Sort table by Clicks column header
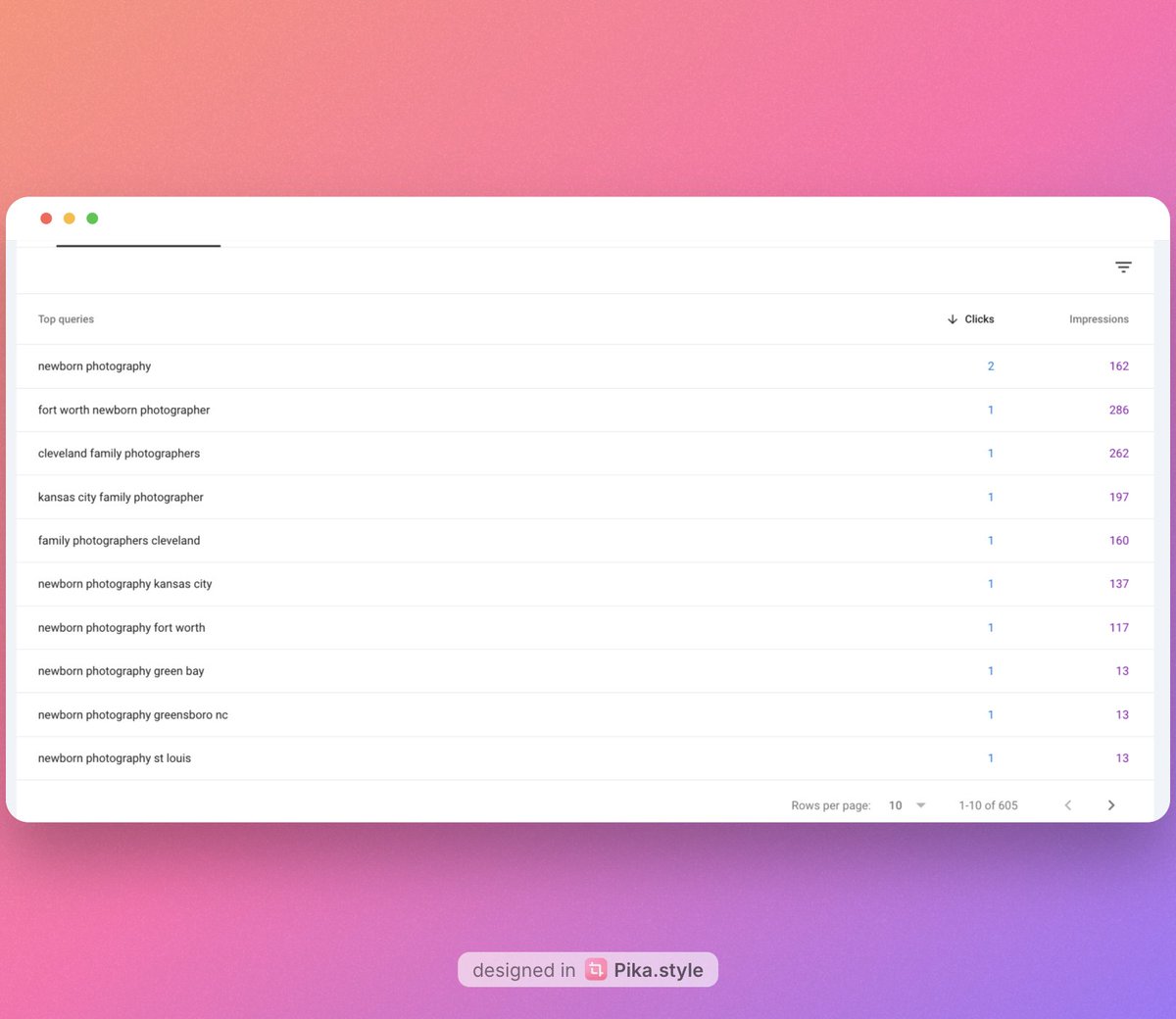 pyautogui.click(x=979, y=319)
